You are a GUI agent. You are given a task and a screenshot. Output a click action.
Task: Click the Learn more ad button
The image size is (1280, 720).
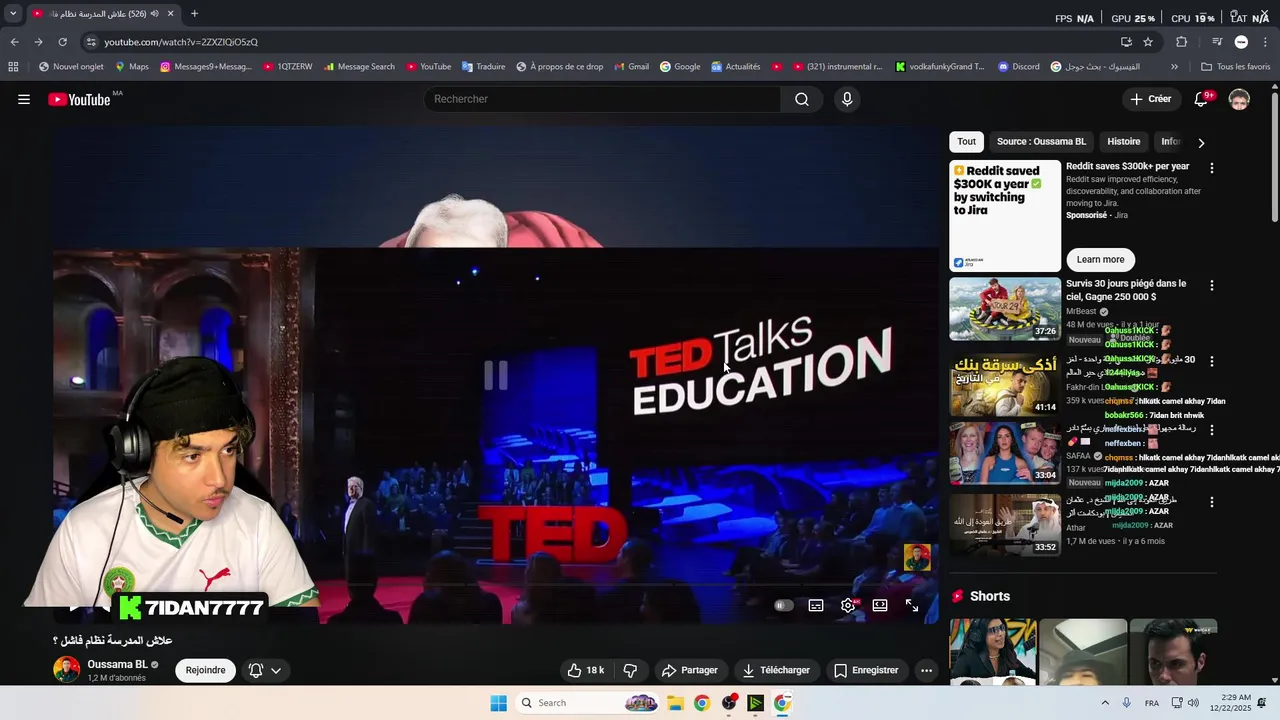[1100, 259]
